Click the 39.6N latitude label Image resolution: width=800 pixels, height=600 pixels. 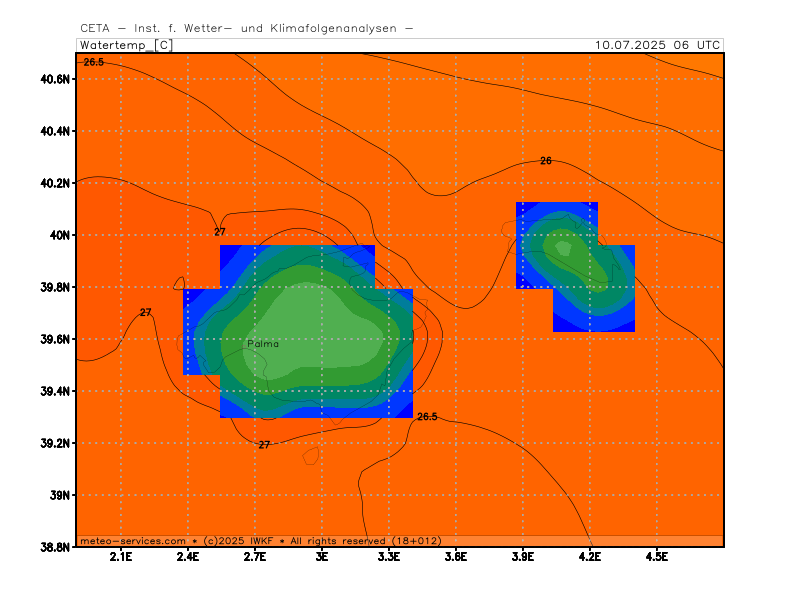(55, 339)
